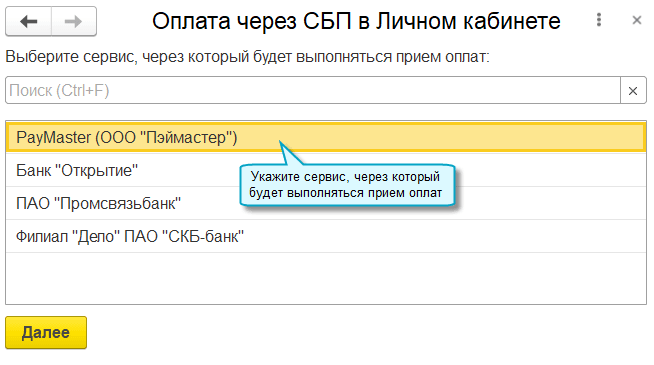The width and height of the screenshot is (654, 365).
Task: Click the Далее button
Action: coord(46,332)
